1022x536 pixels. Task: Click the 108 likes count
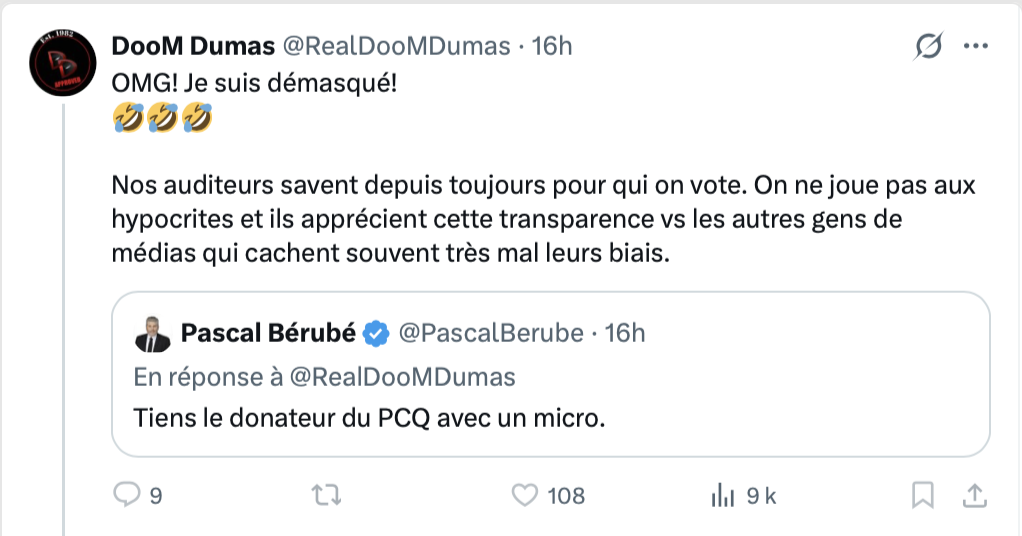click(566, 495)
